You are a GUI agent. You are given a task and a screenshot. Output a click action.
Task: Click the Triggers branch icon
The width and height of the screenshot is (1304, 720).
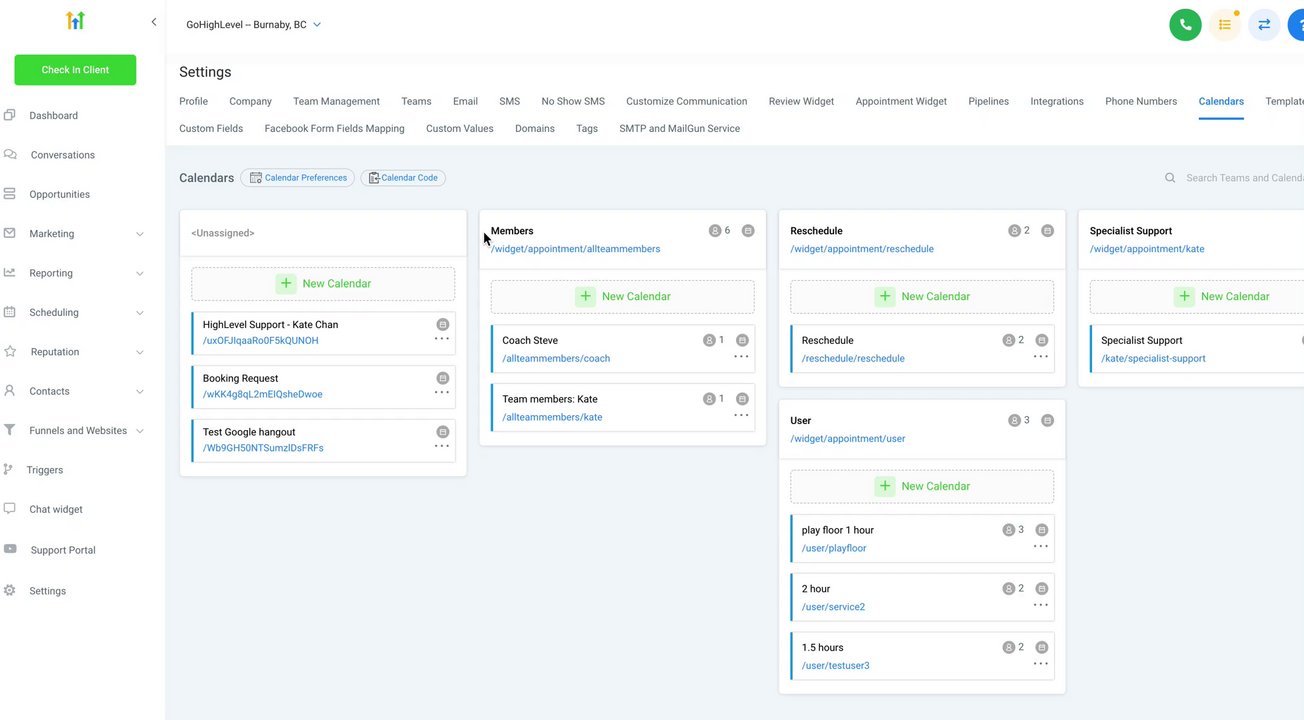coord(9,469)
